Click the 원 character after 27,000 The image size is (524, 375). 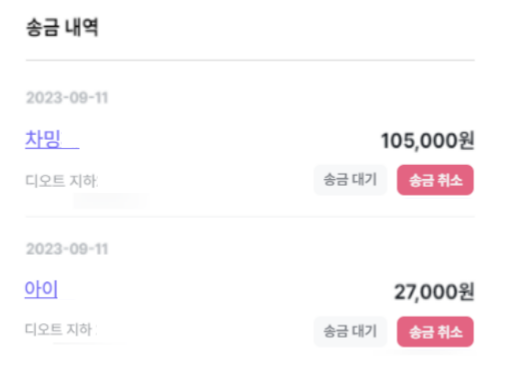pos(467,291)
